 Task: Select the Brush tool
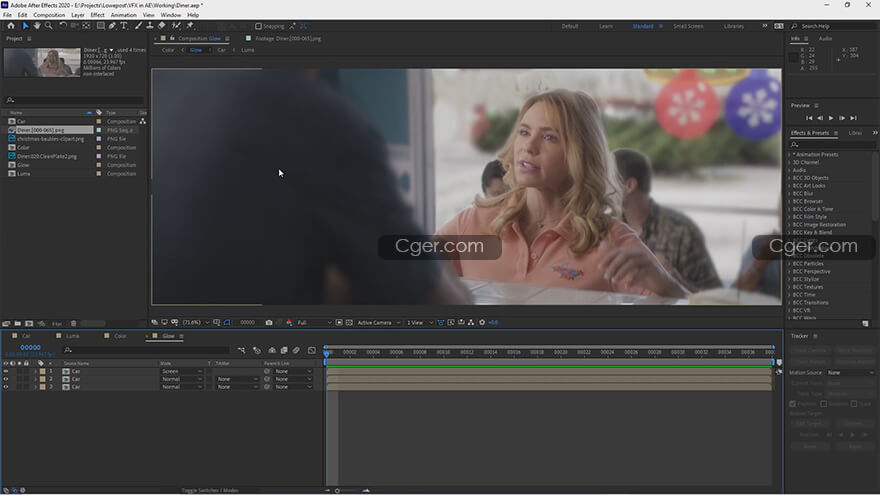[139, 26]
